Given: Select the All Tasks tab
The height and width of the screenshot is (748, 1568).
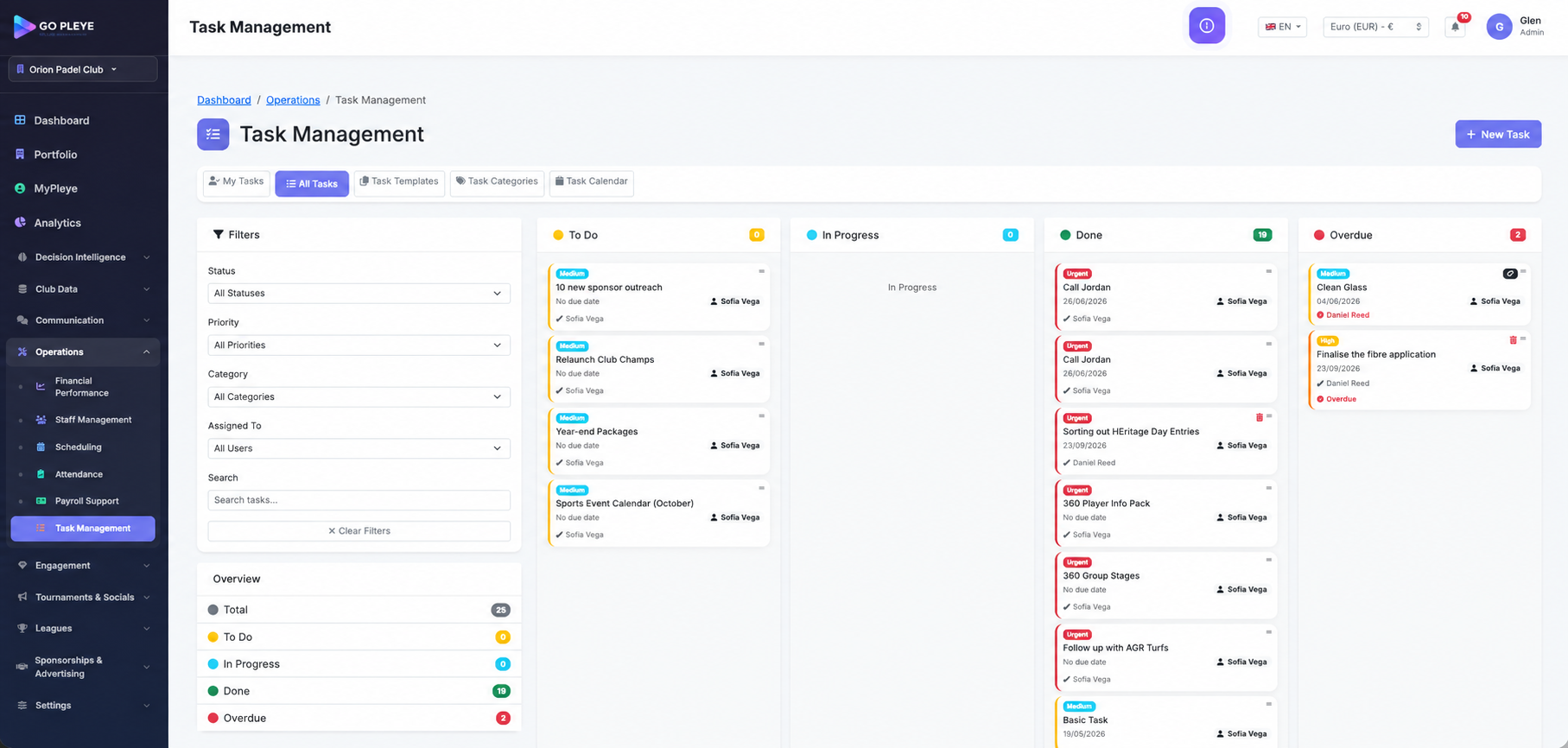Looking at the screenshot, I should 312,184.
